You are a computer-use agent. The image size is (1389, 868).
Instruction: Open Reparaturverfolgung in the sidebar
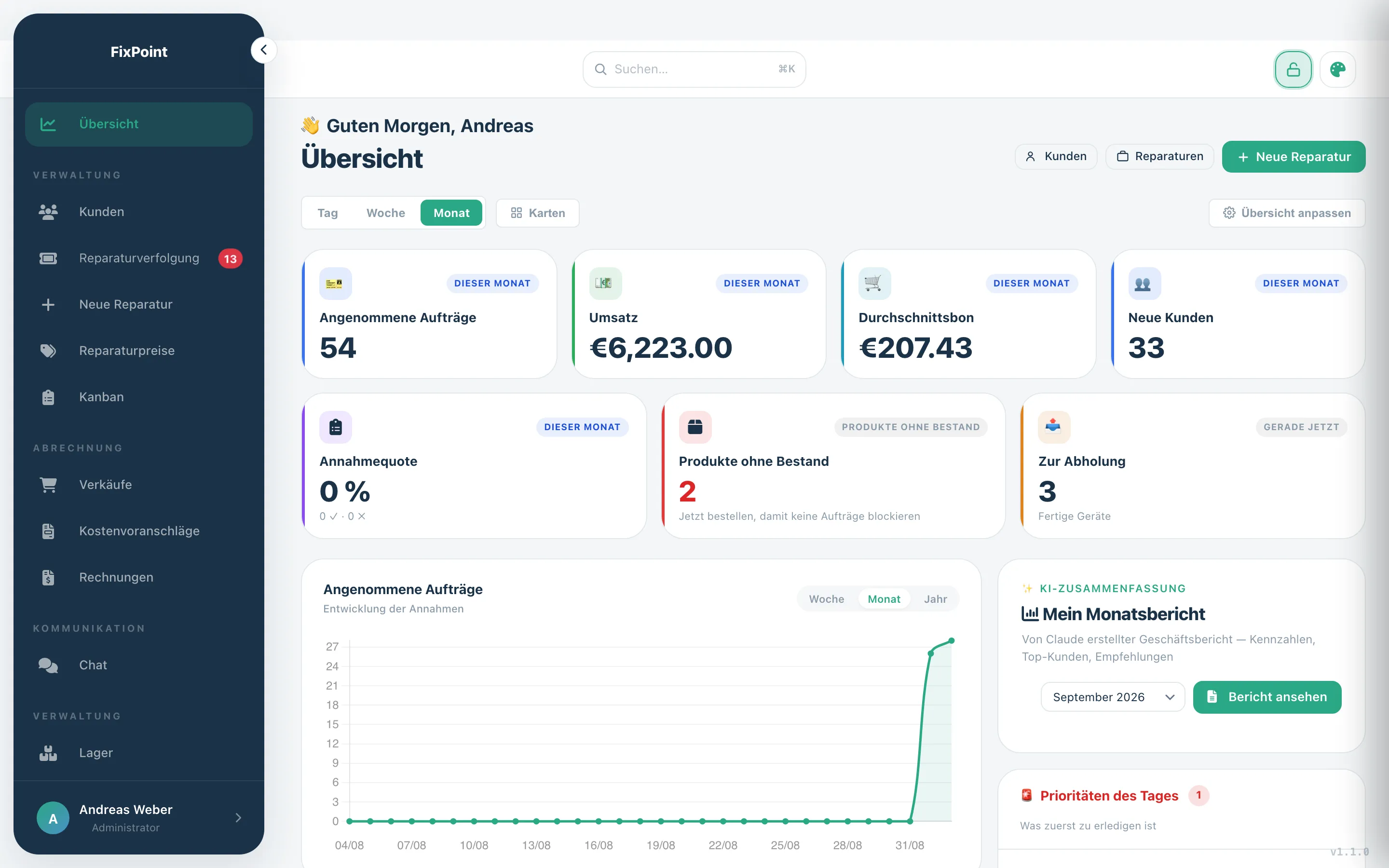click(x=139, y=258)
